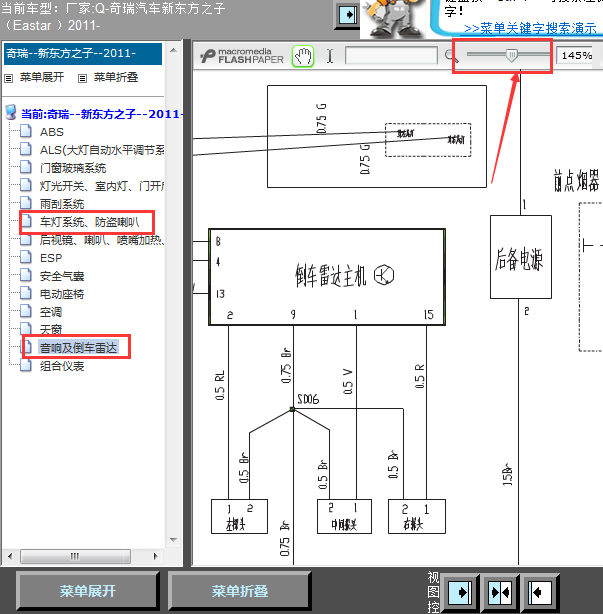Image resolution: width=603 pixels, height=614 pixels.
Task: Click document icon next to 门窗玻璃系统
Action: pos(26,167)
